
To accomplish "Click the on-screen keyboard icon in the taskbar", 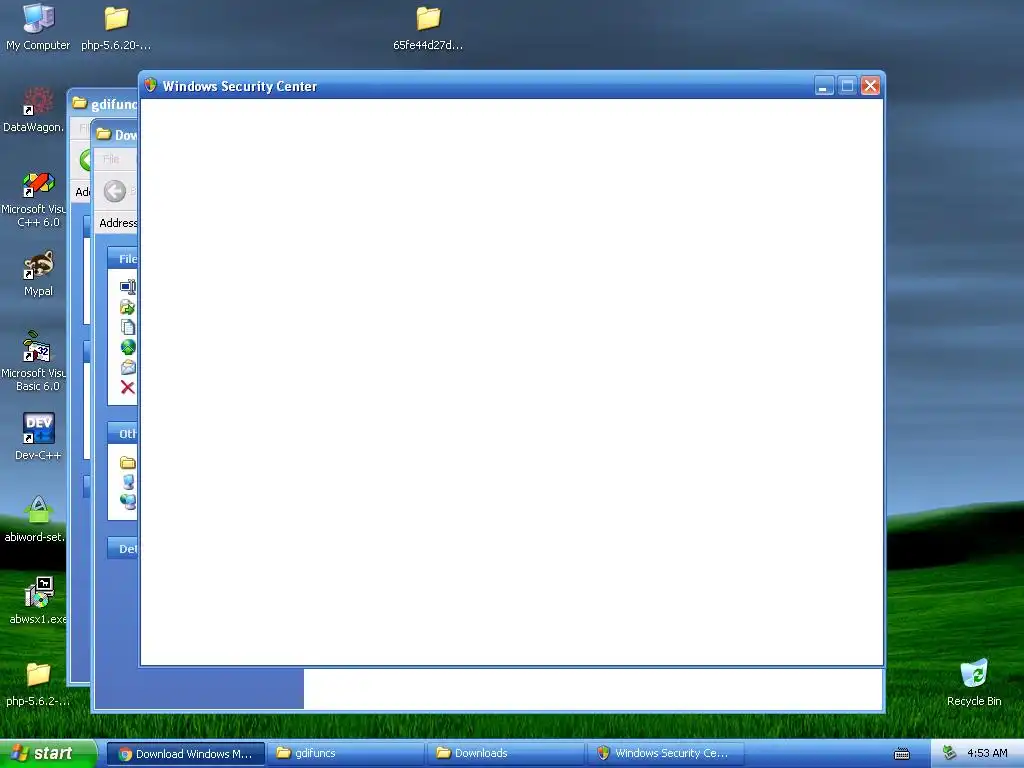I will [x=902, y=754].
